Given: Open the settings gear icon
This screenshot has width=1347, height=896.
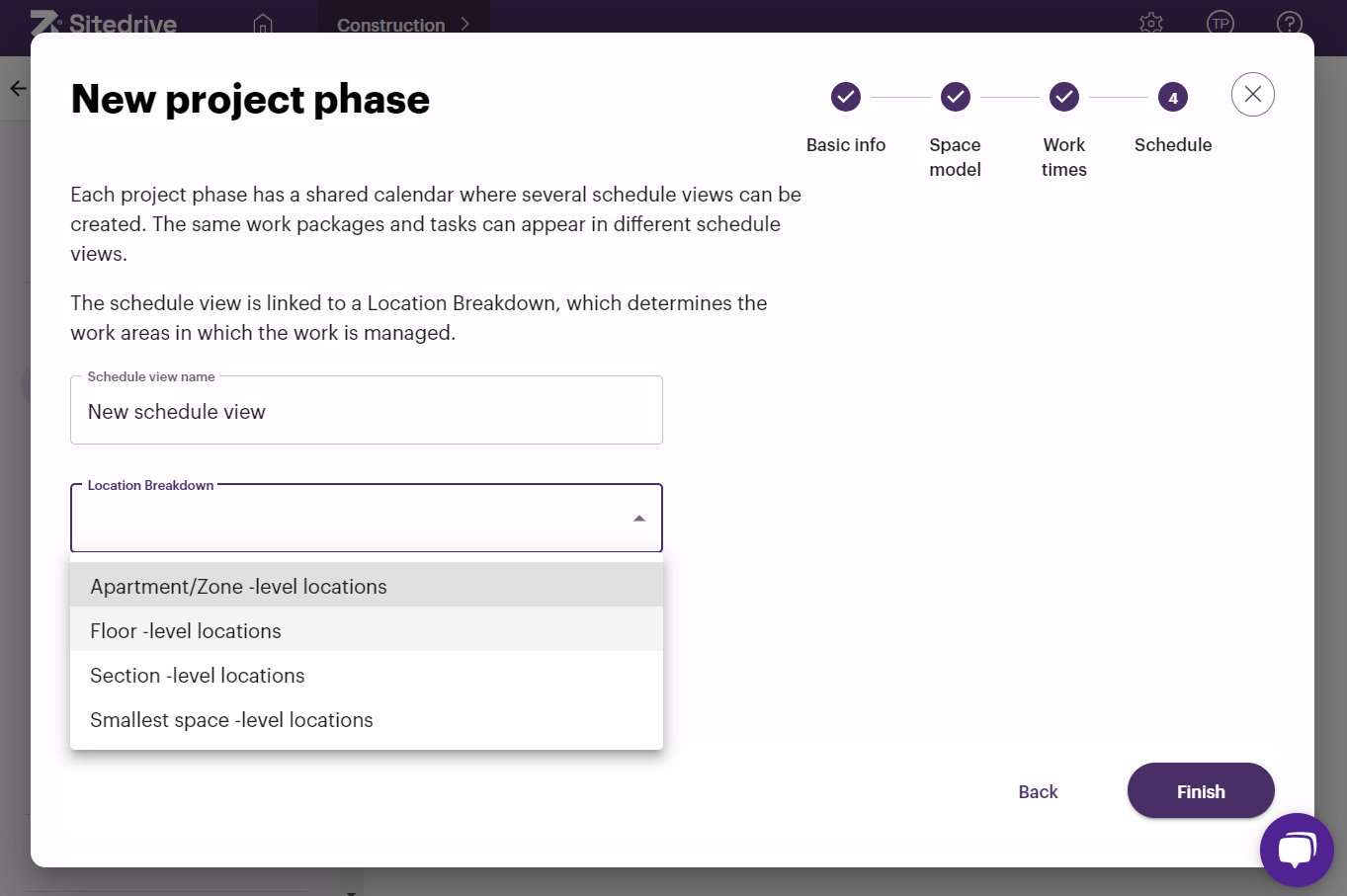Looking at the screenshot, I should [1151, 23].
